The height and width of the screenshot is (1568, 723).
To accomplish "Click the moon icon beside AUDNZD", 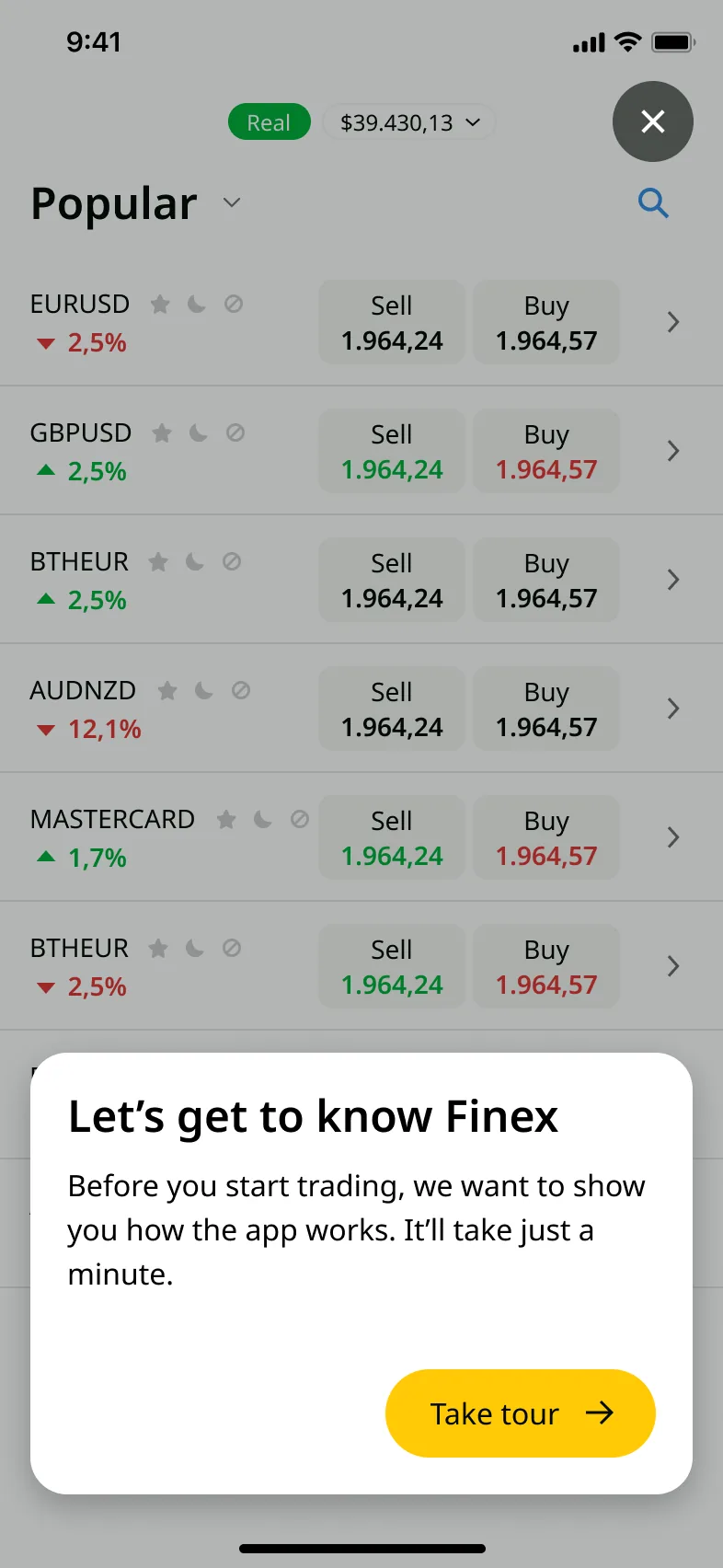I will (204, 690).
